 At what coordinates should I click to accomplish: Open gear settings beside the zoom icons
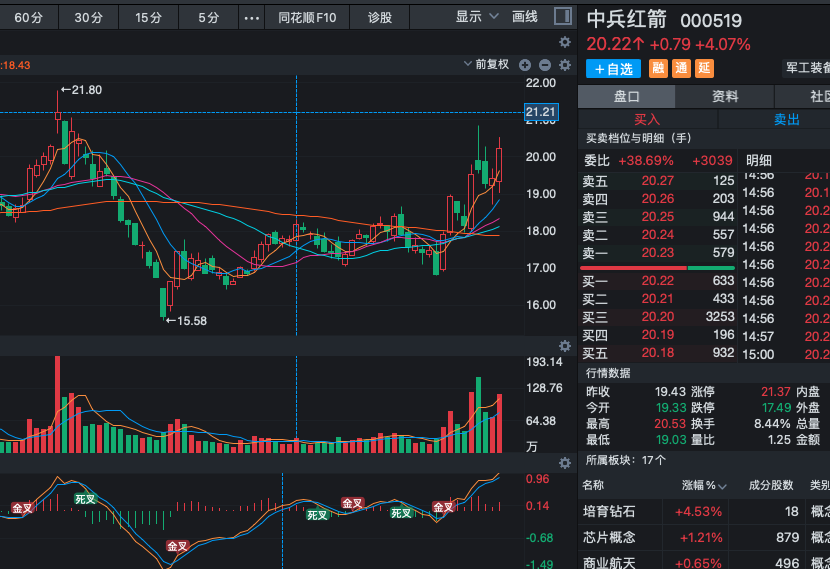tap(565, 65)
